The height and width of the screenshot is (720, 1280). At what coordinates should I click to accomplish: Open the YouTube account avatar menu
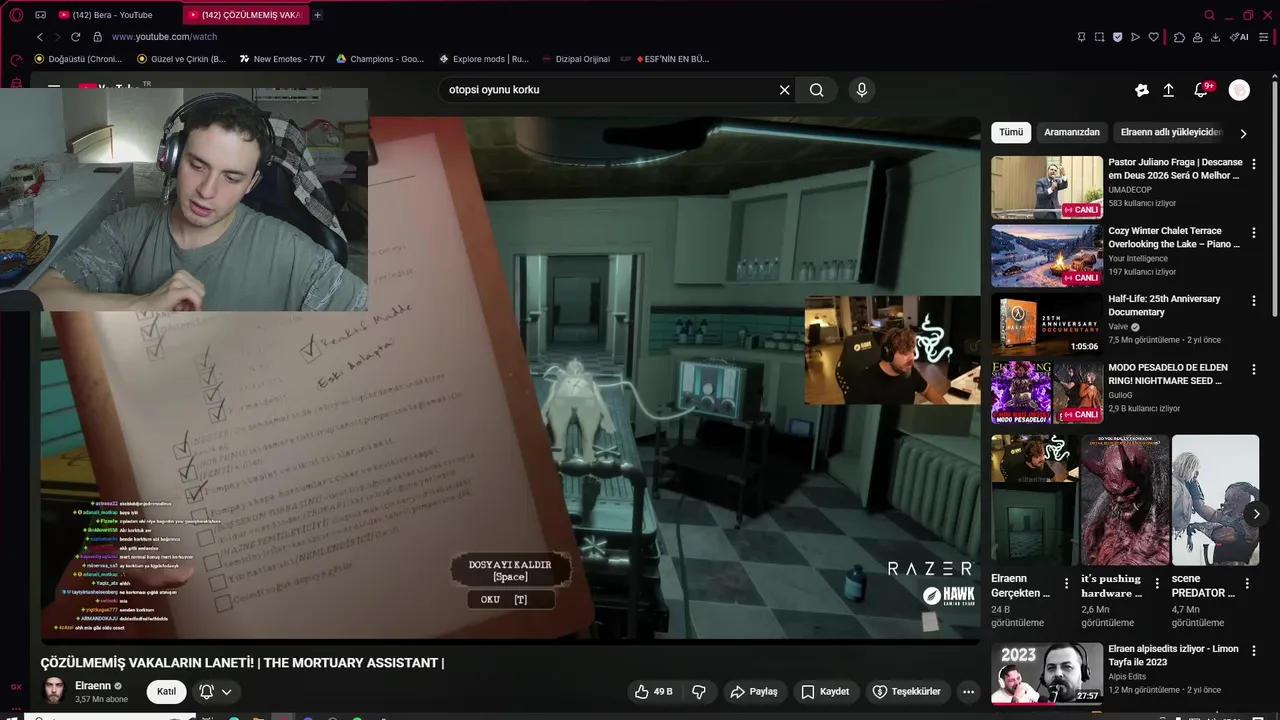[x=1239, y=90]
